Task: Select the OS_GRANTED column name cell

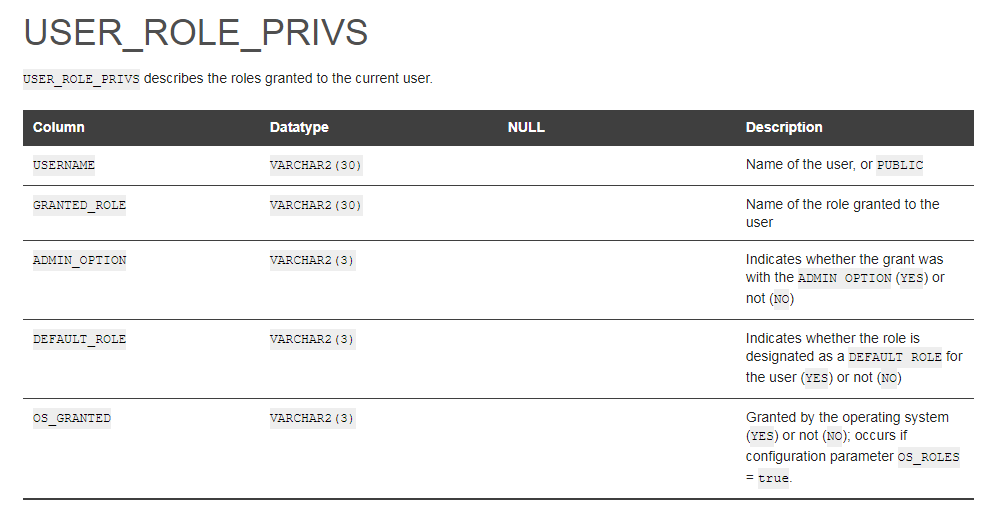Action: (72, 418)
